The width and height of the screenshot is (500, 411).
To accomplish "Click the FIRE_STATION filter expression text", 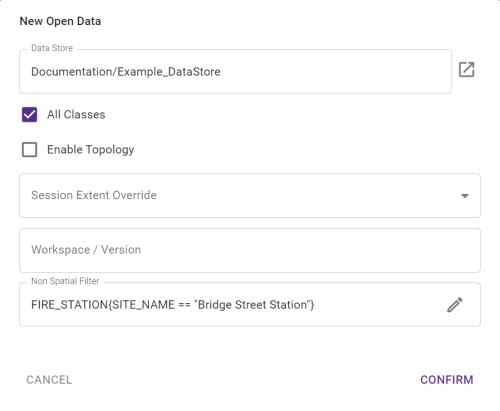I will 173,305.
